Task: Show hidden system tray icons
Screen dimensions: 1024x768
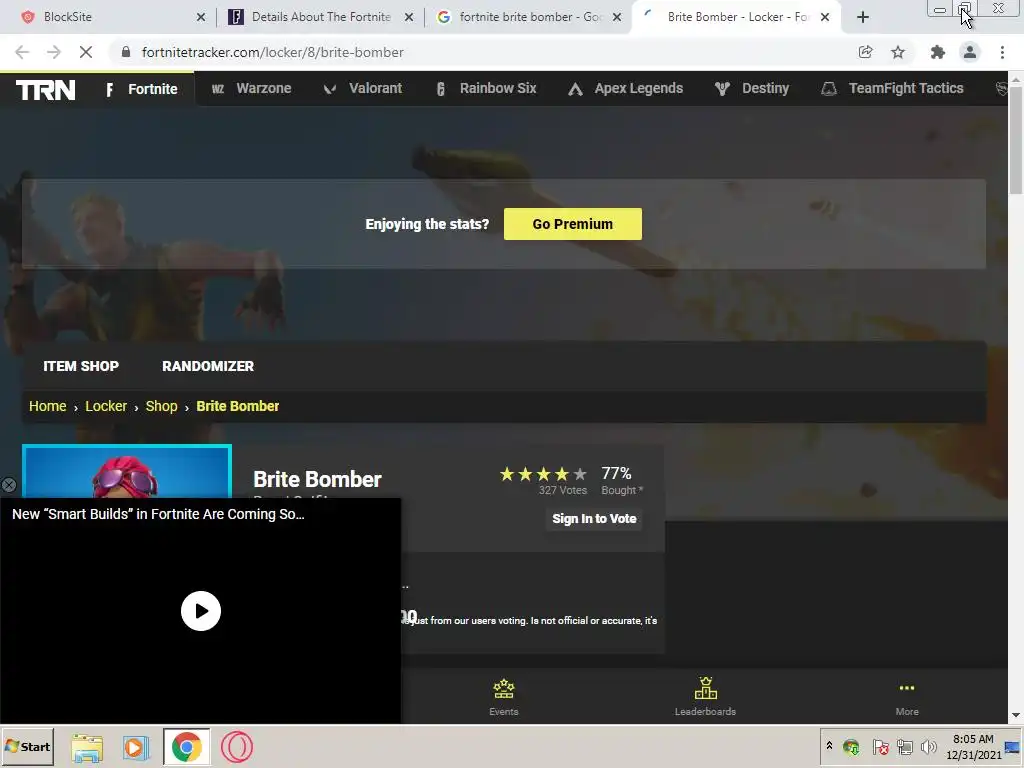Action: (829, 746)
